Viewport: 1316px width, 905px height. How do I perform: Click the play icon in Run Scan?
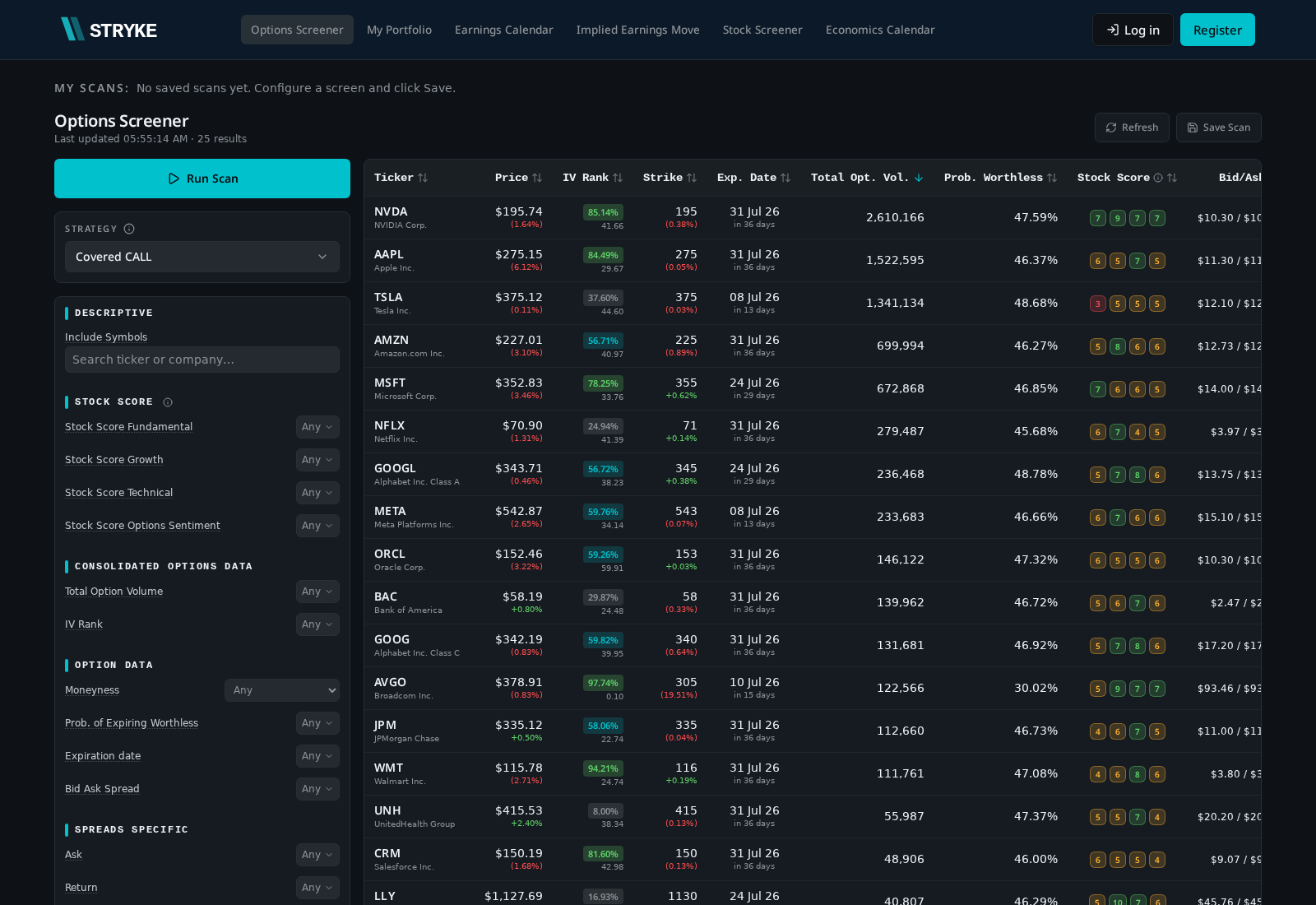click(174, 179)
